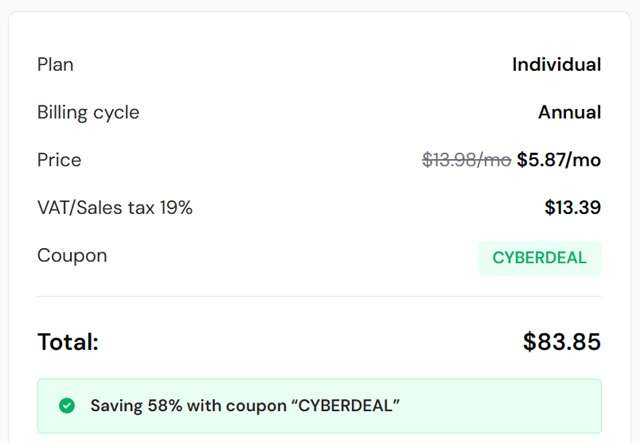640x443 pixels.
Task: Click the Annual billing cycle value
Action: [569, 112]
